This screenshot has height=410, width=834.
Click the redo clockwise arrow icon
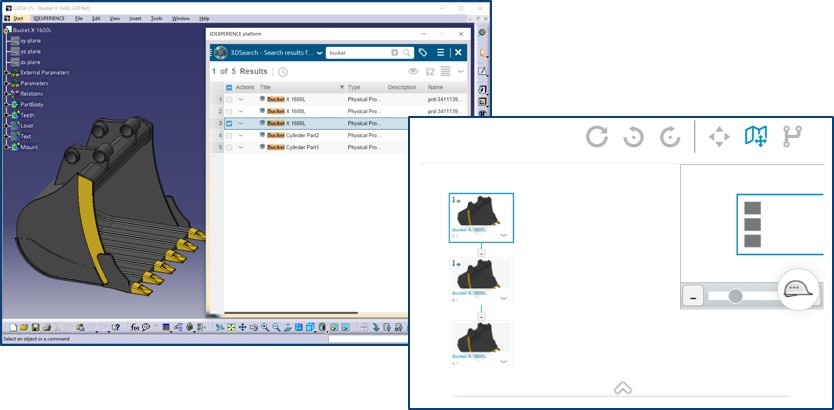point(670,137)
